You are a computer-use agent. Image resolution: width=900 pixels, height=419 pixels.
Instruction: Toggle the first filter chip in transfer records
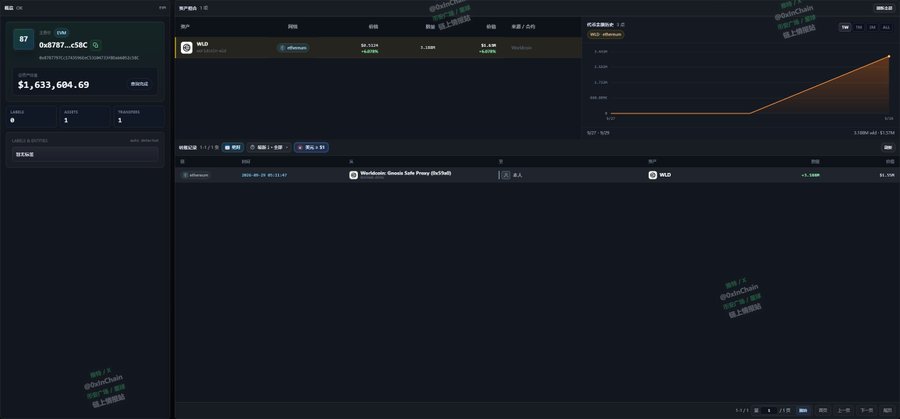[233, 148]
